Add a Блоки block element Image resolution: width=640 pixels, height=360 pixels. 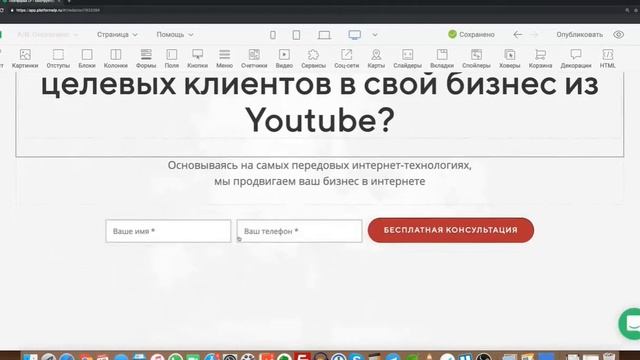pyautogui.click(x=87, y=58)
